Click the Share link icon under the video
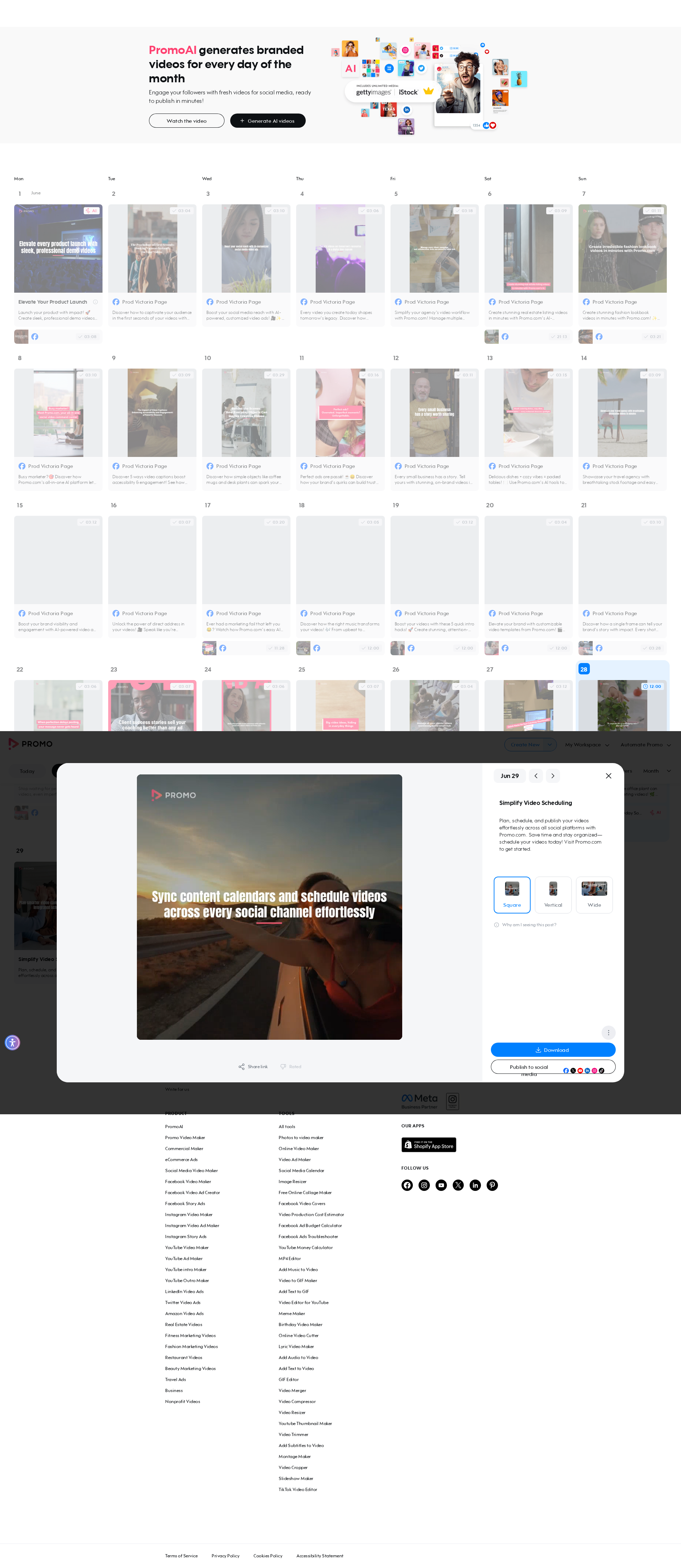Viewport: 681px width, 1568px height. [x=242, y=1066]
